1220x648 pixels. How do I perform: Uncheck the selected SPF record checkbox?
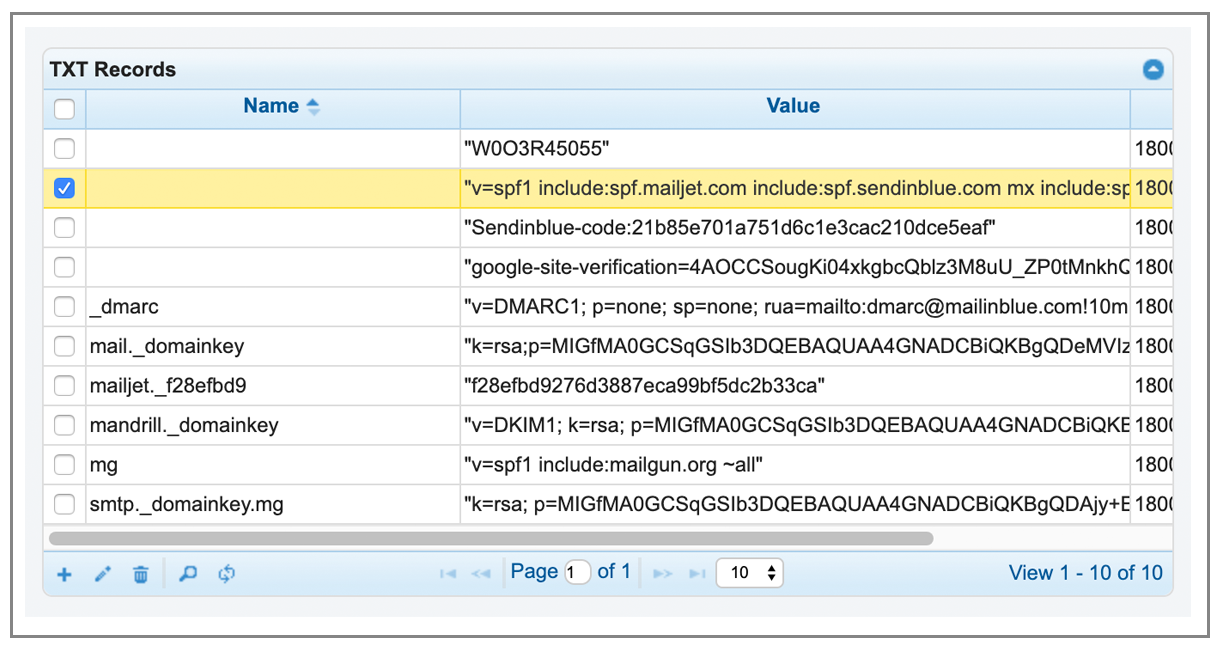(x=64, y=188)
